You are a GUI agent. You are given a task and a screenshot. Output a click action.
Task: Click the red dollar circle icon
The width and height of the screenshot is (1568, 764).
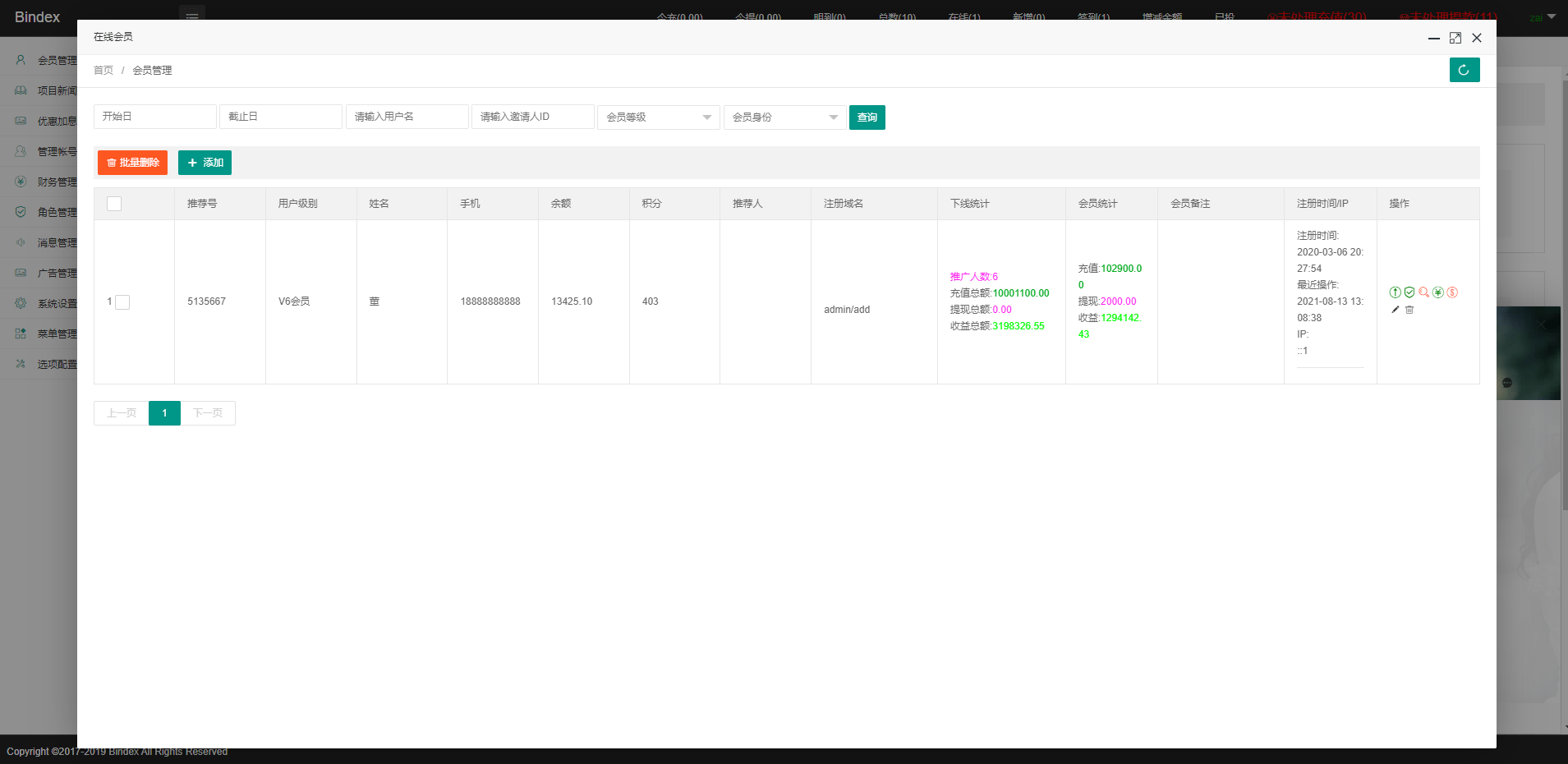click(x=1452, y=292)
